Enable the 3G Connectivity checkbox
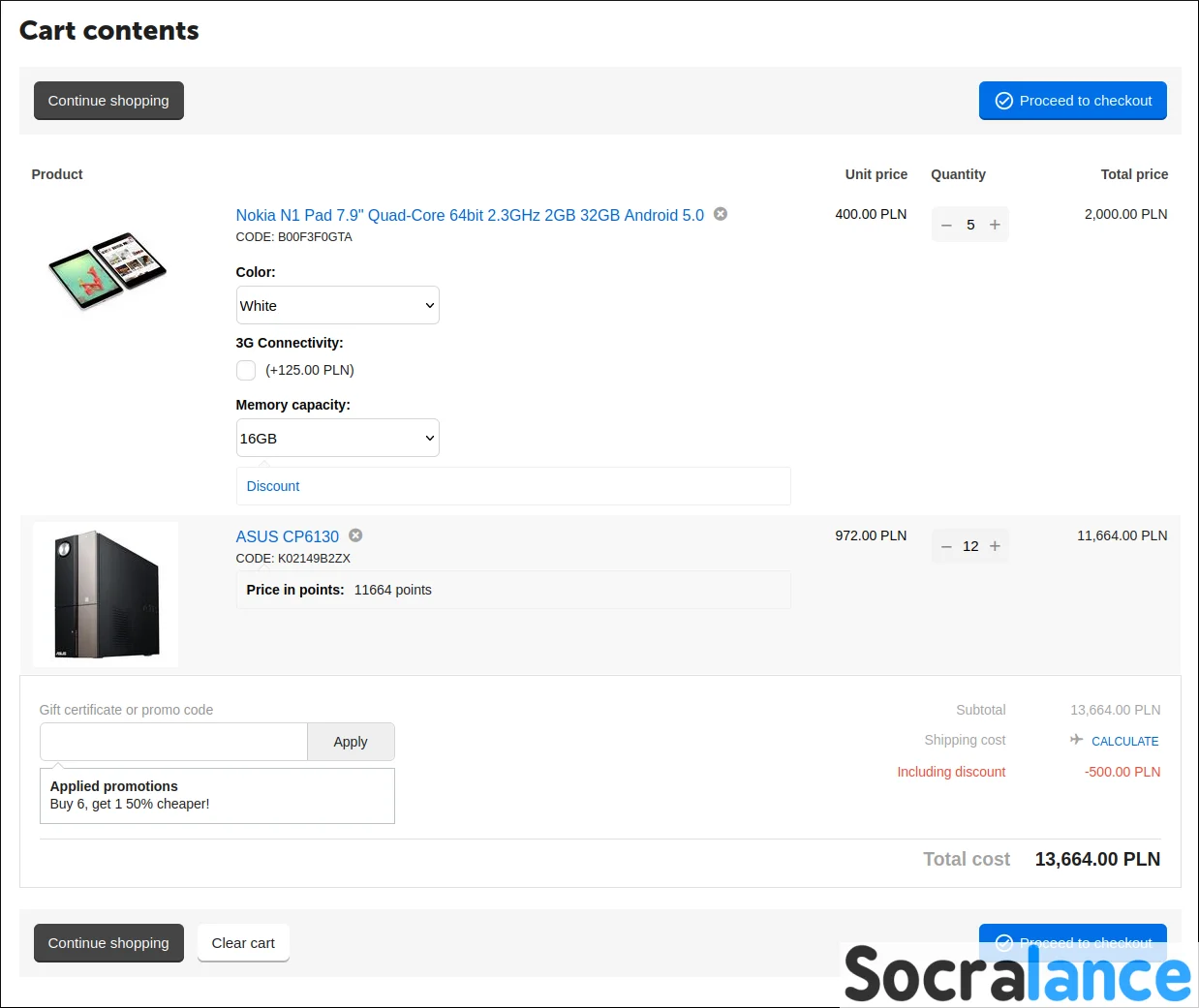This screenshot has width=1199, height=1008. click(246, 370)
